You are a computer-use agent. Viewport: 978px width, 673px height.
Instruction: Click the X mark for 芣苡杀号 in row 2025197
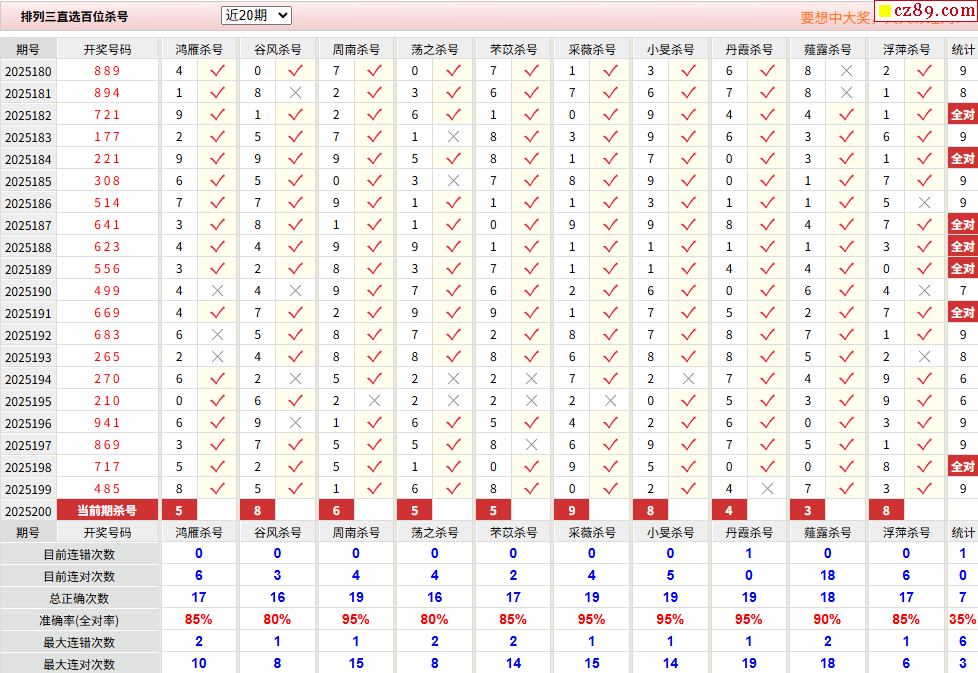[531, 445]
